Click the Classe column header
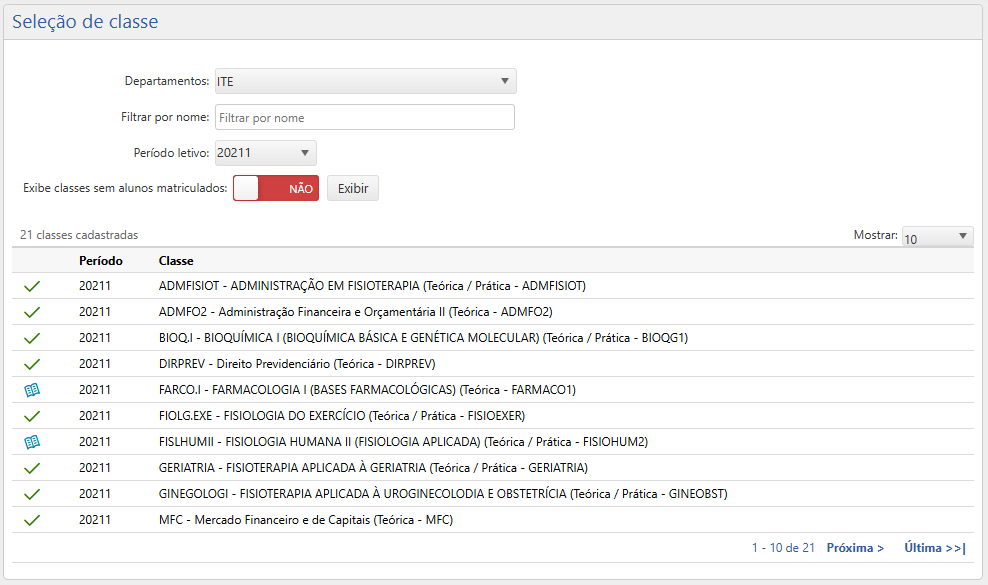The height and width of the screenshot is (585, 988). coord(176,261)
